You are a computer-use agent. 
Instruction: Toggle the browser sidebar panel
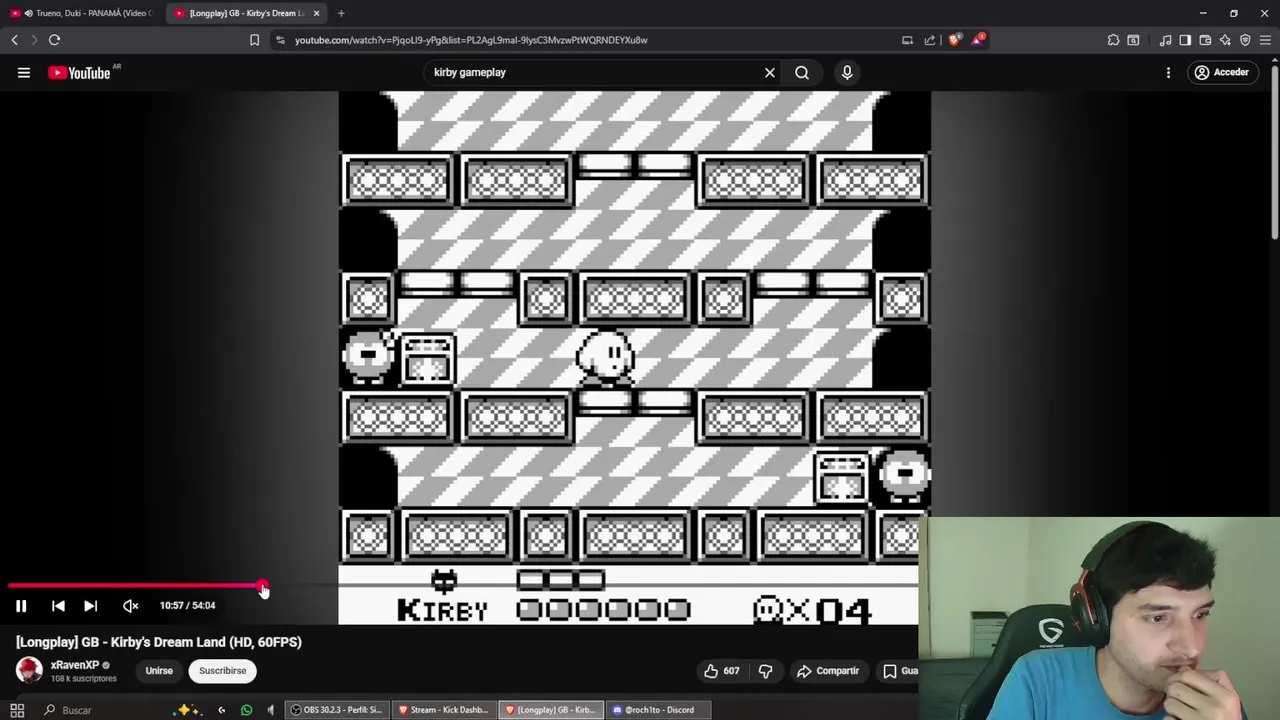[x=1185, y=40]
